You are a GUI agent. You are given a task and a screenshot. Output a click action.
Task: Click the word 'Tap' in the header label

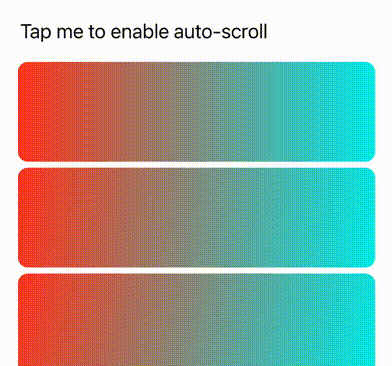pos(36,33)
